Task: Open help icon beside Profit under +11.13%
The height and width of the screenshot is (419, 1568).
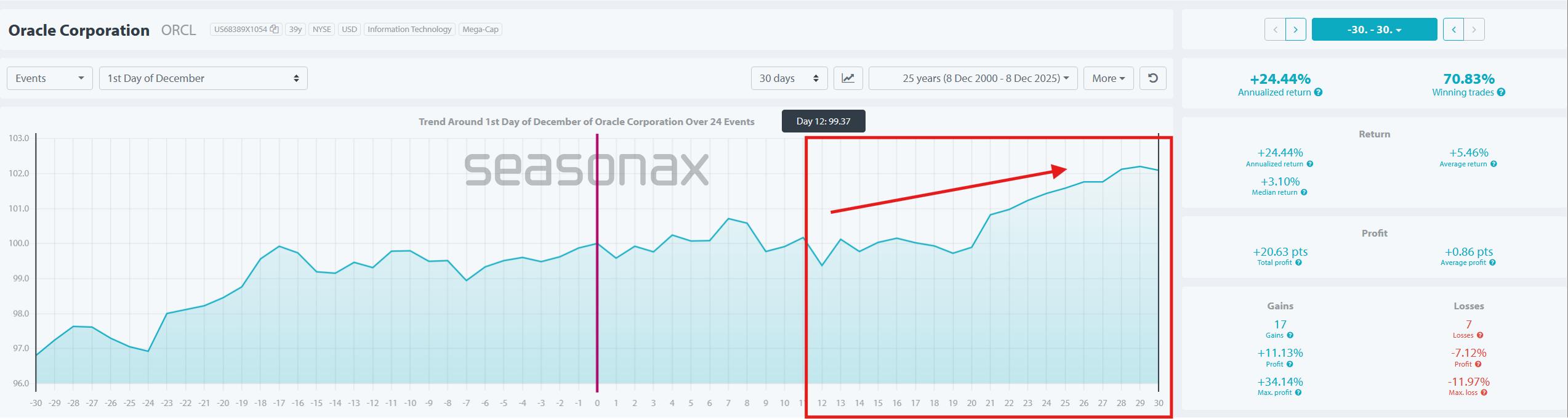Action: (x=1290, y=364)
